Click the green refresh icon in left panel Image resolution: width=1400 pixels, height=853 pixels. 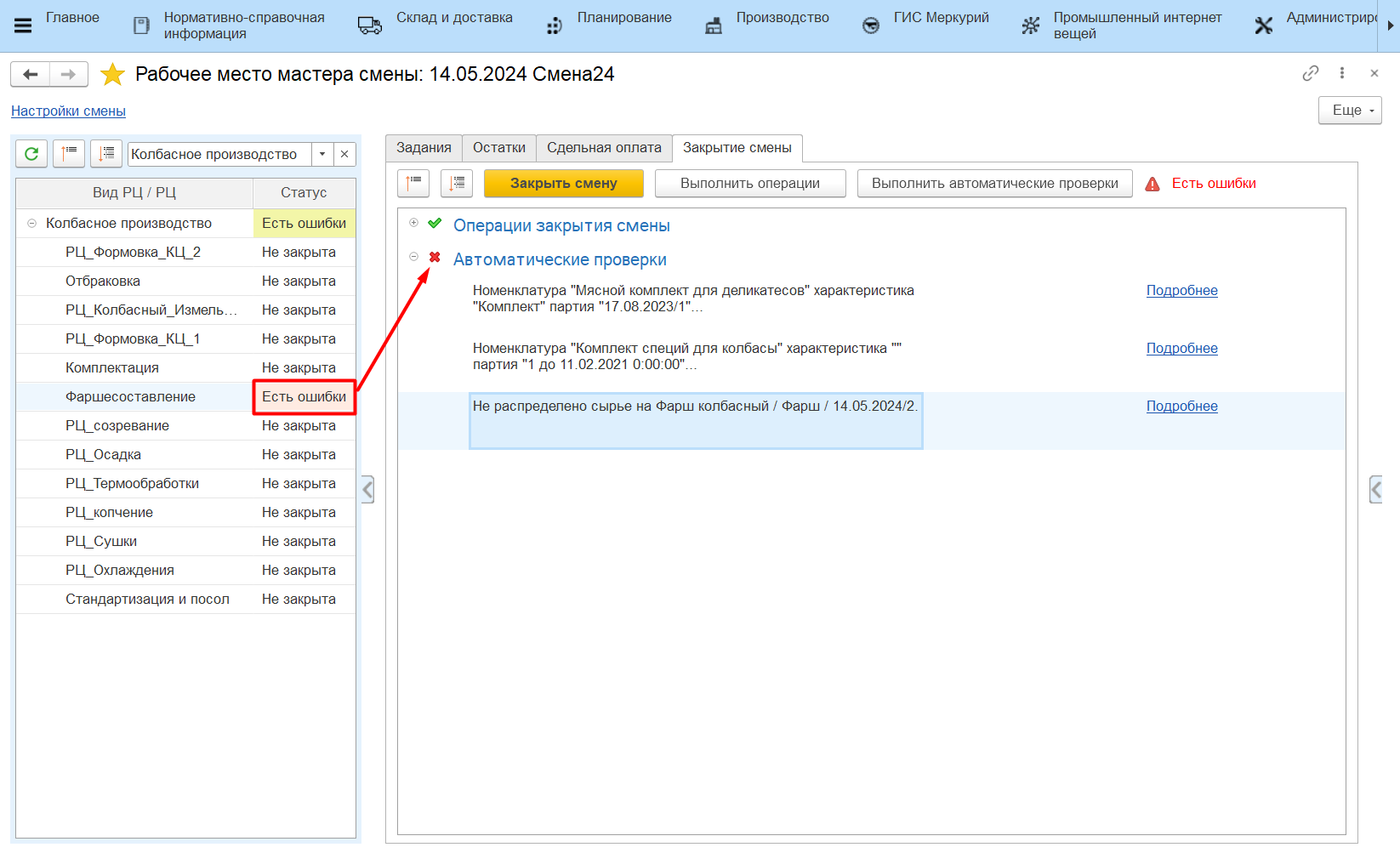31,154
